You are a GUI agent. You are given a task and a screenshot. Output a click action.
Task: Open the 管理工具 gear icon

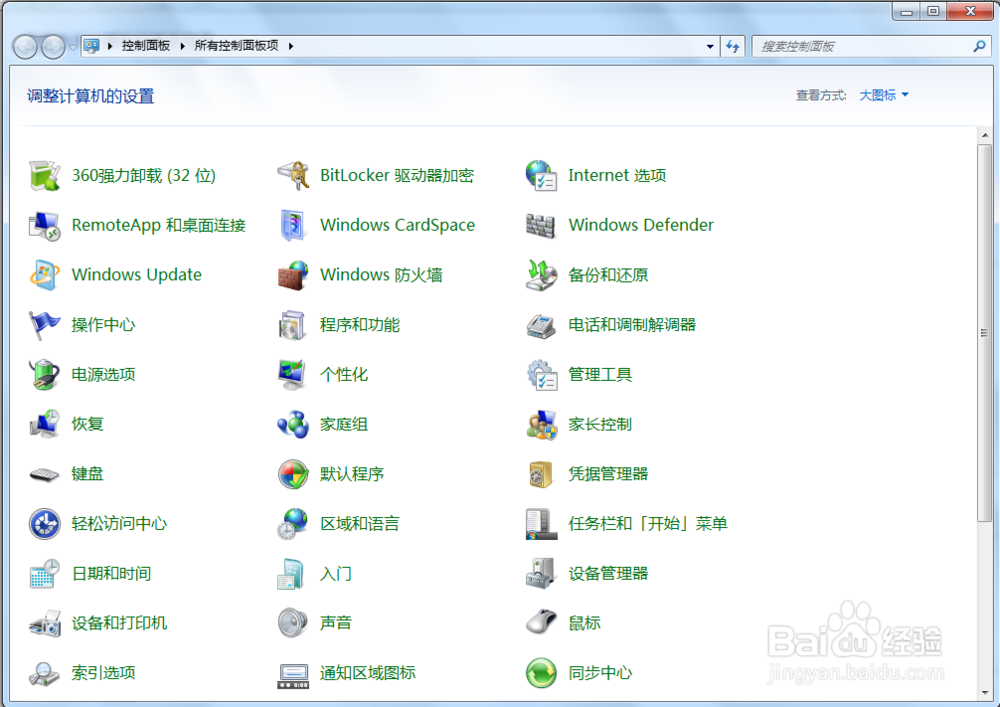pos(541,374)
